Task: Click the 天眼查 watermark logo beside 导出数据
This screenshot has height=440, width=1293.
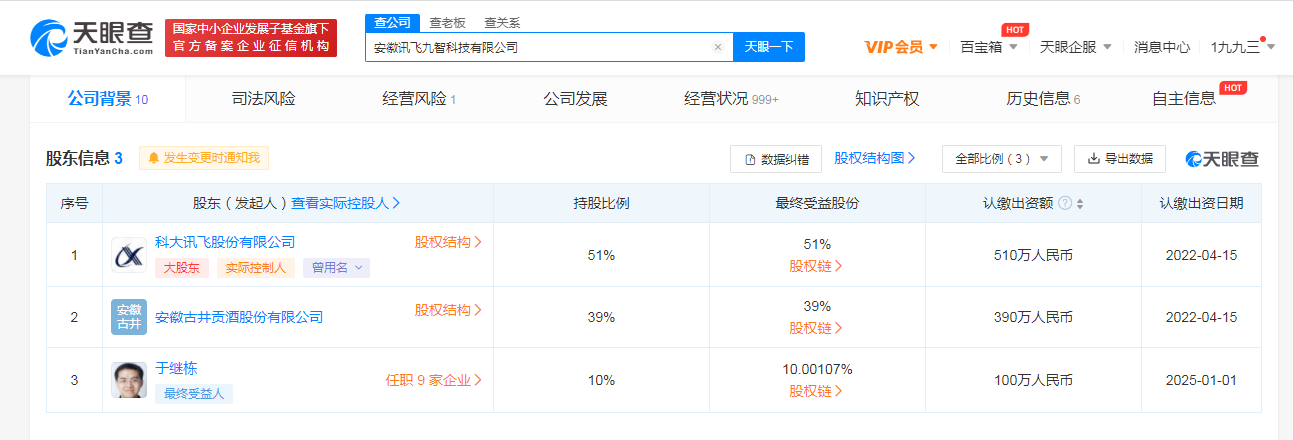Action: tap(1222, 159)
